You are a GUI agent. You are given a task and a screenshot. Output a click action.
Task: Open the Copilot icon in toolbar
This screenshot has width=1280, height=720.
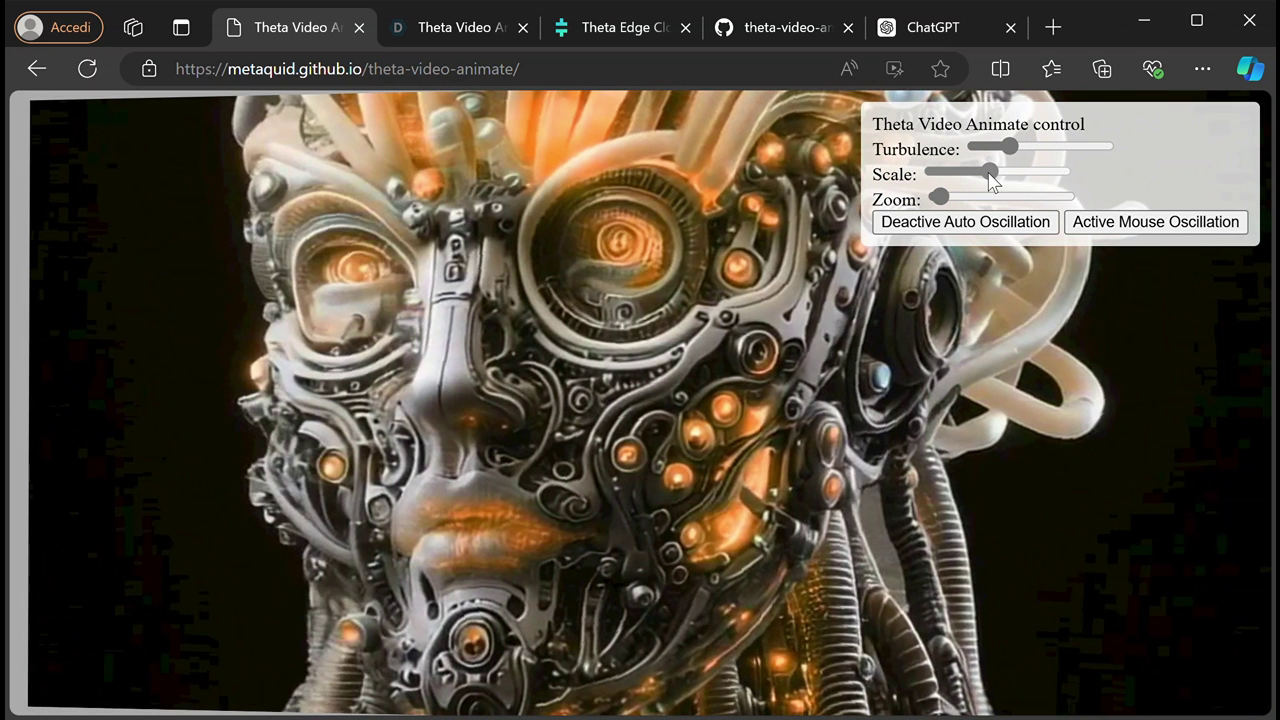[x=1250, y=69]
